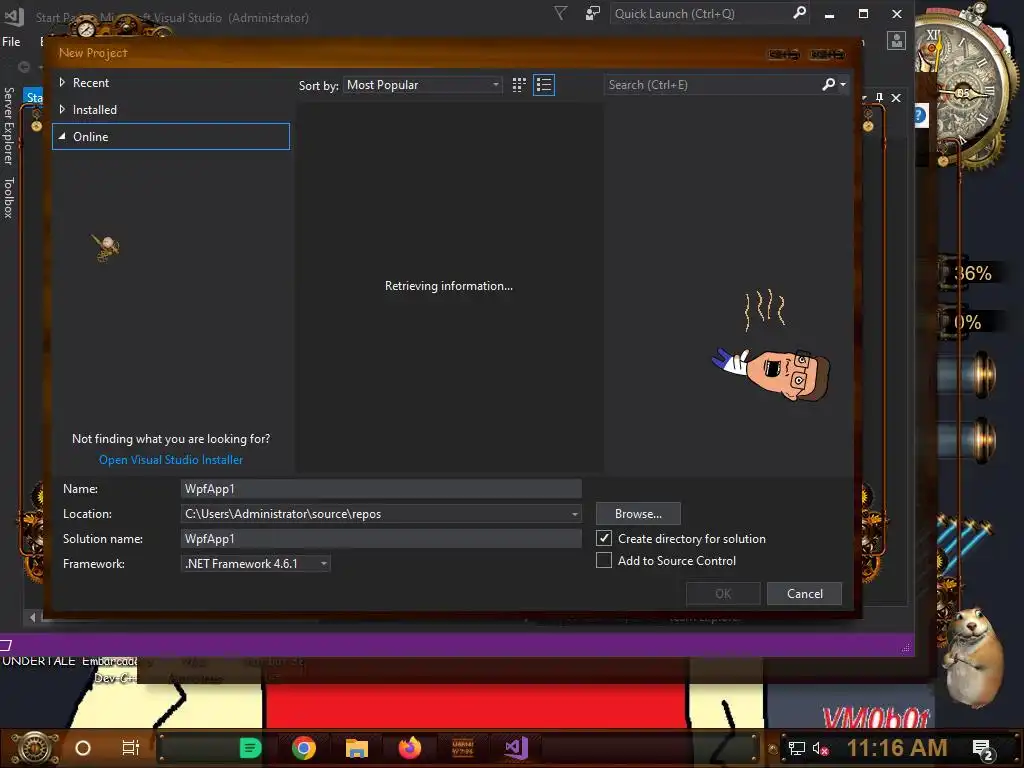This screenshot has width=1024, height=768.
Task: Launch Google Chrome from taskbar
Action: (x=304, y=748)
